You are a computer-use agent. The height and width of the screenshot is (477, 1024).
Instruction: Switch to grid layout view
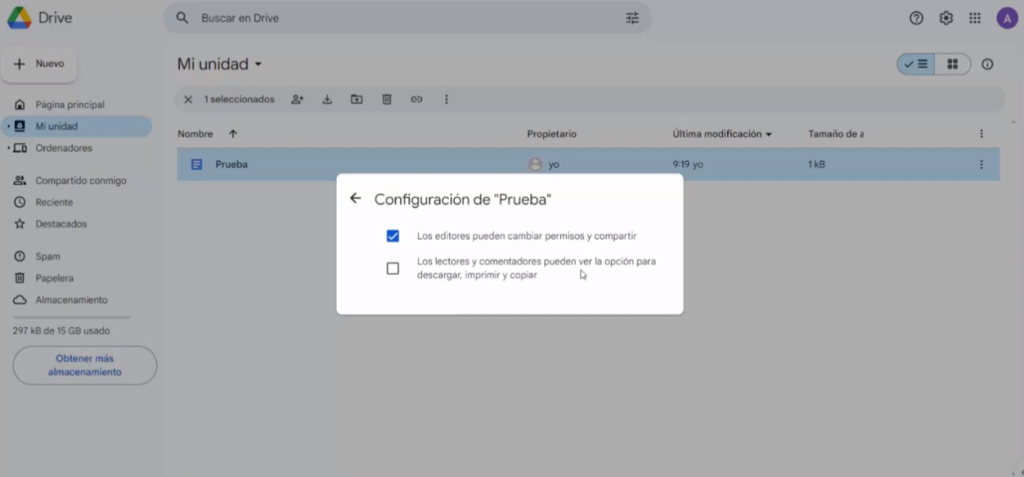click(952, 64)
